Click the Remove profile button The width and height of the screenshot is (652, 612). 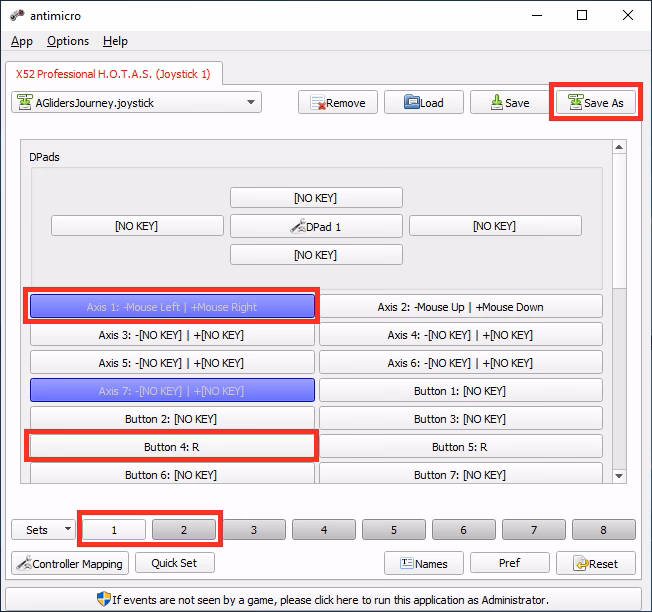(338, 102)
